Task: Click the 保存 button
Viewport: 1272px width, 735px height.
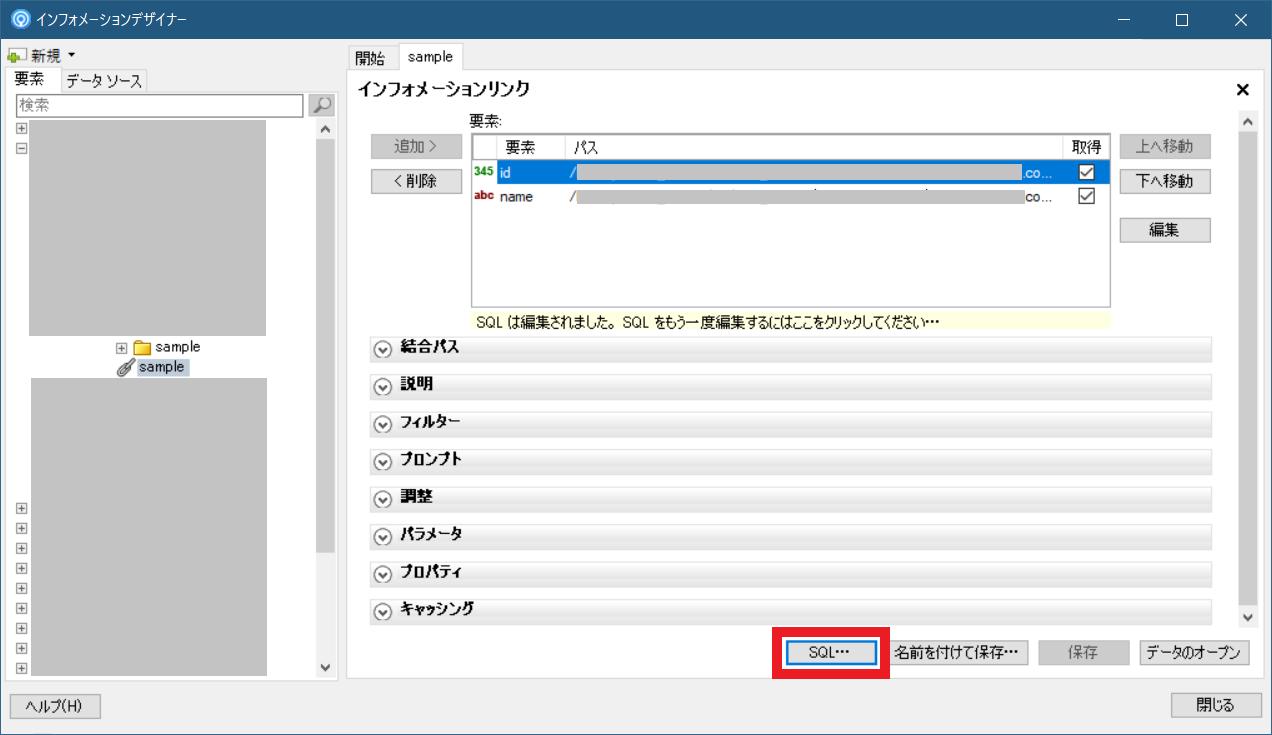Action: [1084, 652]
